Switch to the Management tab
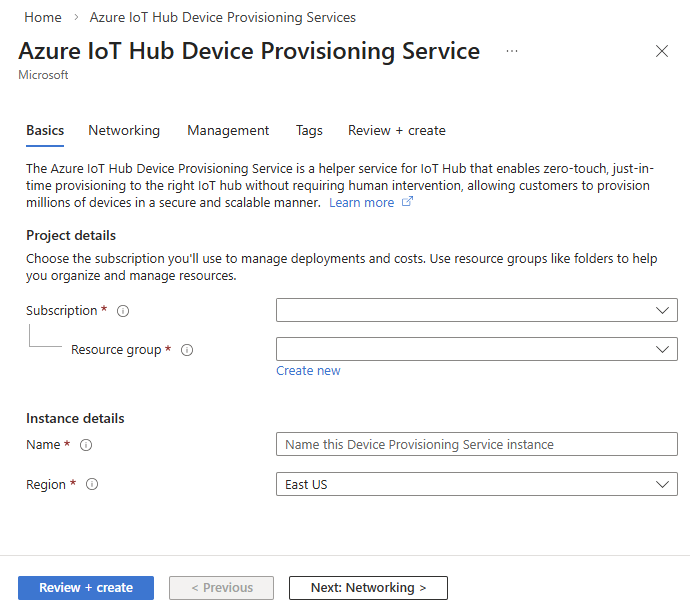Viewport: 690px width, 609px height. point(228,131)
